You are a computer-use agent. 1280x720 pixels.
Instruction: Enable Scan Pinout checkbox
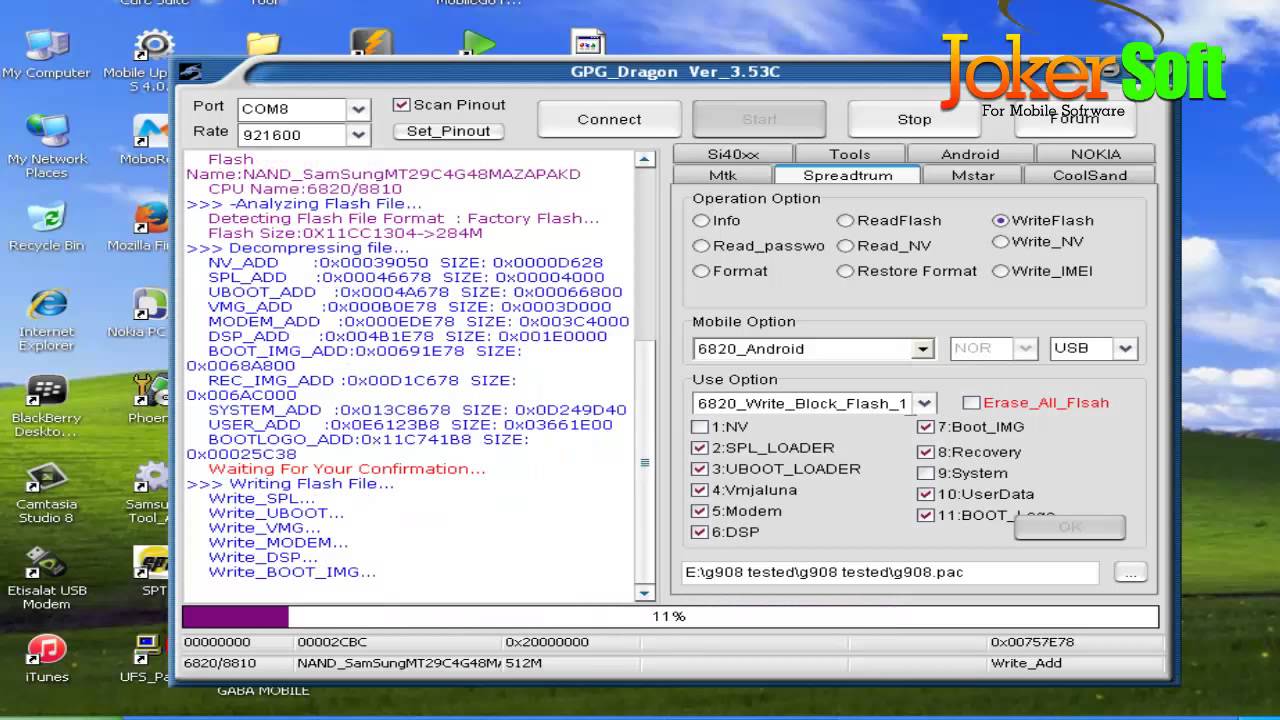coord(401,104)
